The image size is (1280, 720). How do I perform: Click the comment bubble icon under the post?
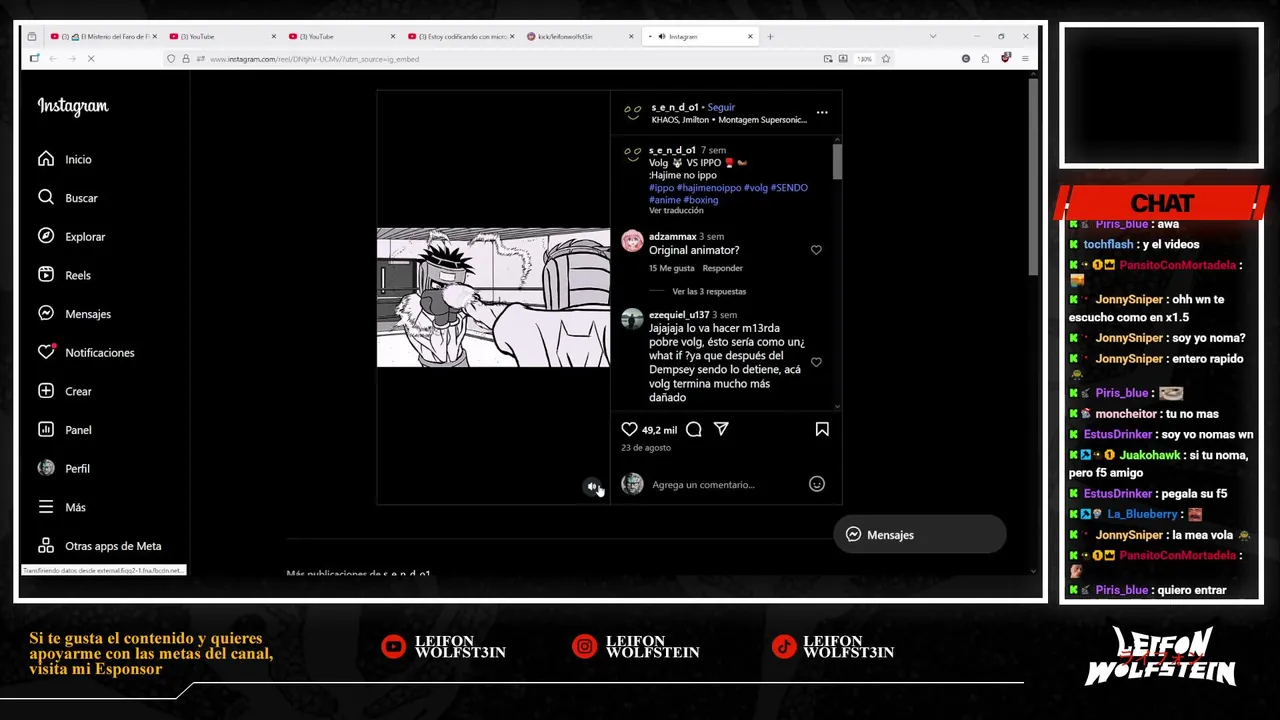coord(693,429)
